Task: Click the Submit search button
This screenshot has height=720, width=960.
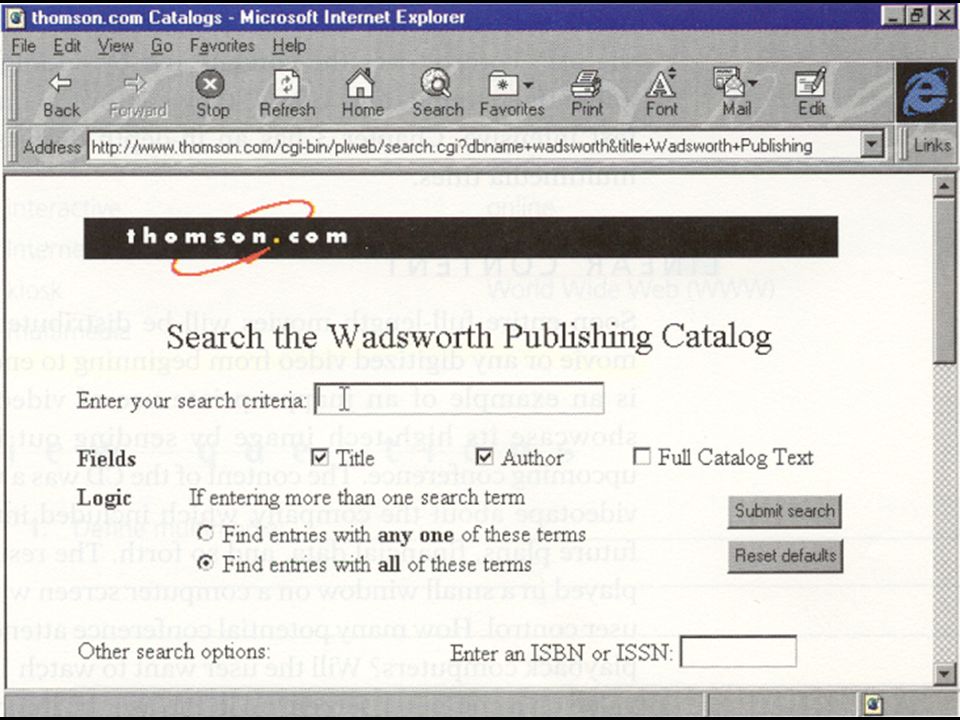Action: pyautogui.click(x=784, y=511)
